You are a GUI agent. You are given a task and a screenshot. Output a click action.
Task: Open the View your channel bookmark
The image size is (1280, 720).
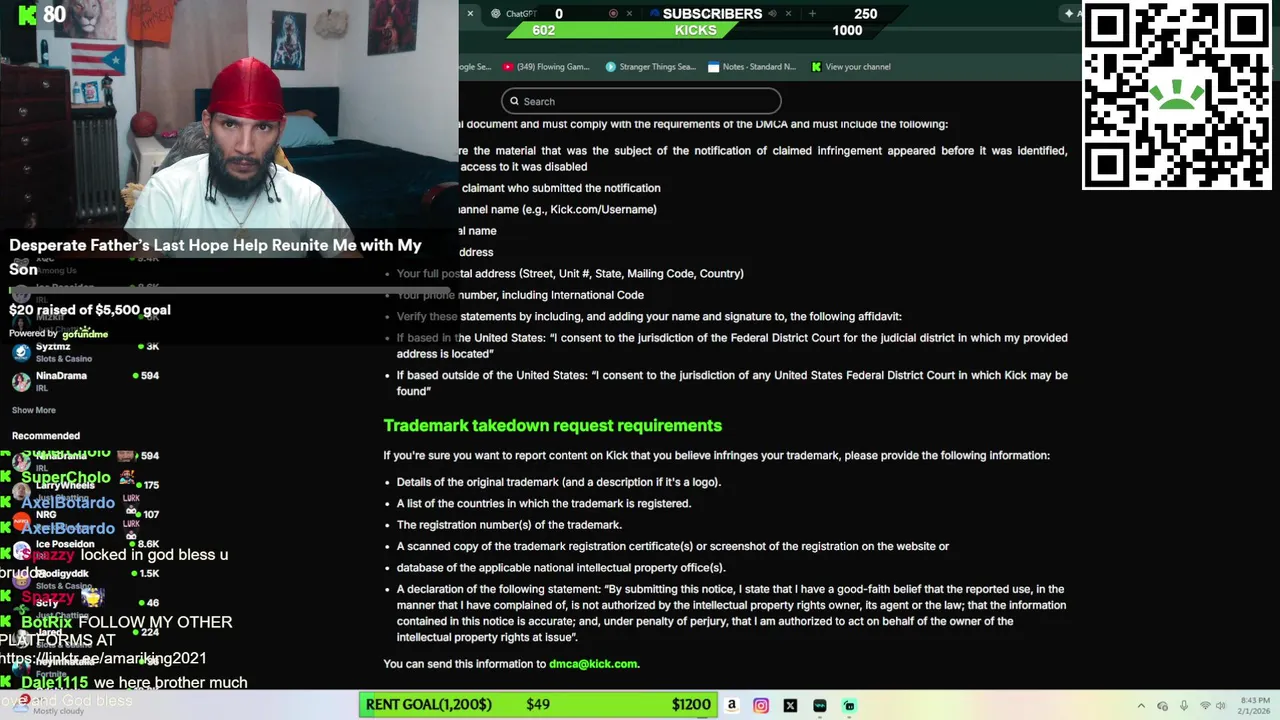[x=851, y=67]
